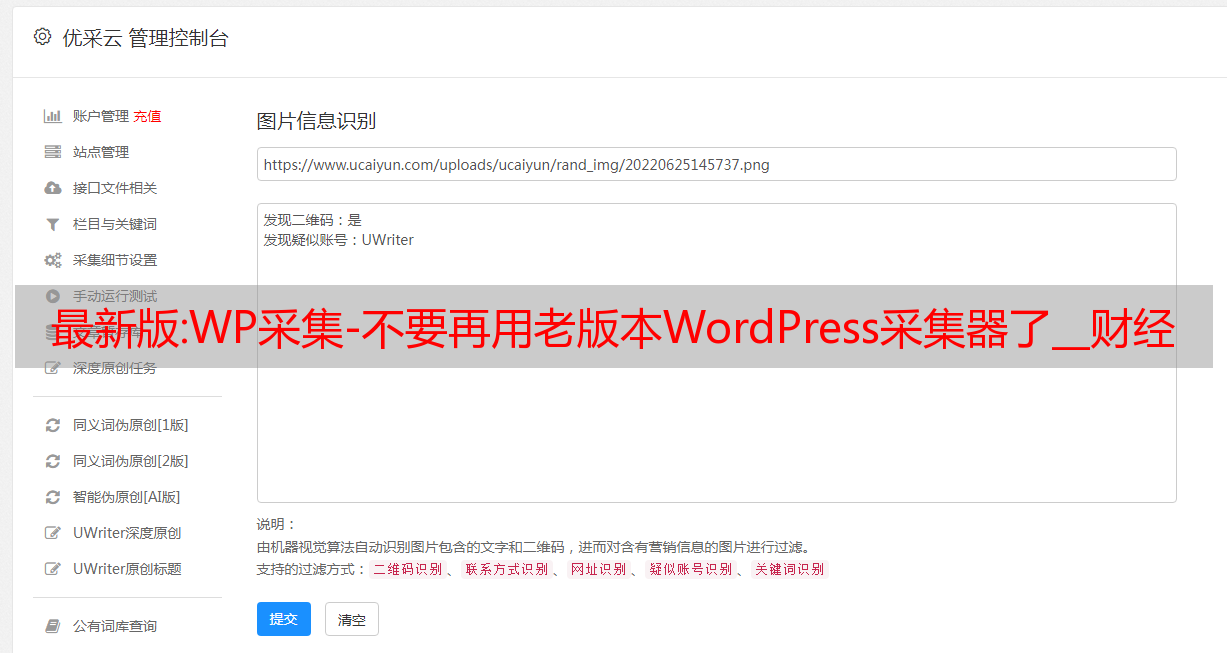Click the result line 发现疑似账号：UWriter
The width and height of the screenshot is (1227, 653).
coord(338,240)
